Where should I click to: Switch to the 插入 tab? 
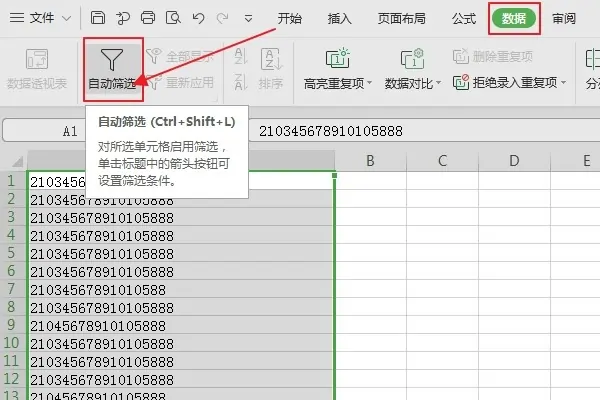(339, 18)
